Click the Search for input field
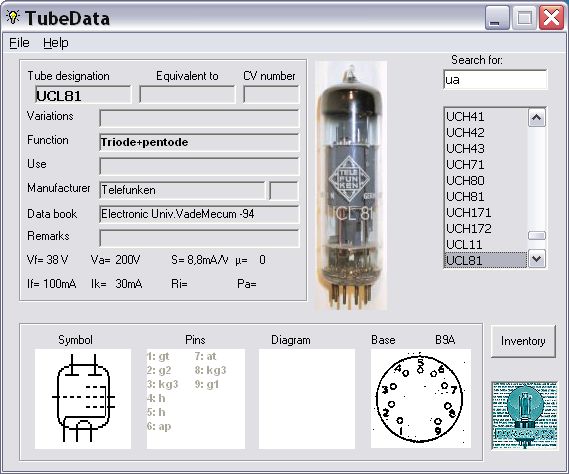 point(495,79)
